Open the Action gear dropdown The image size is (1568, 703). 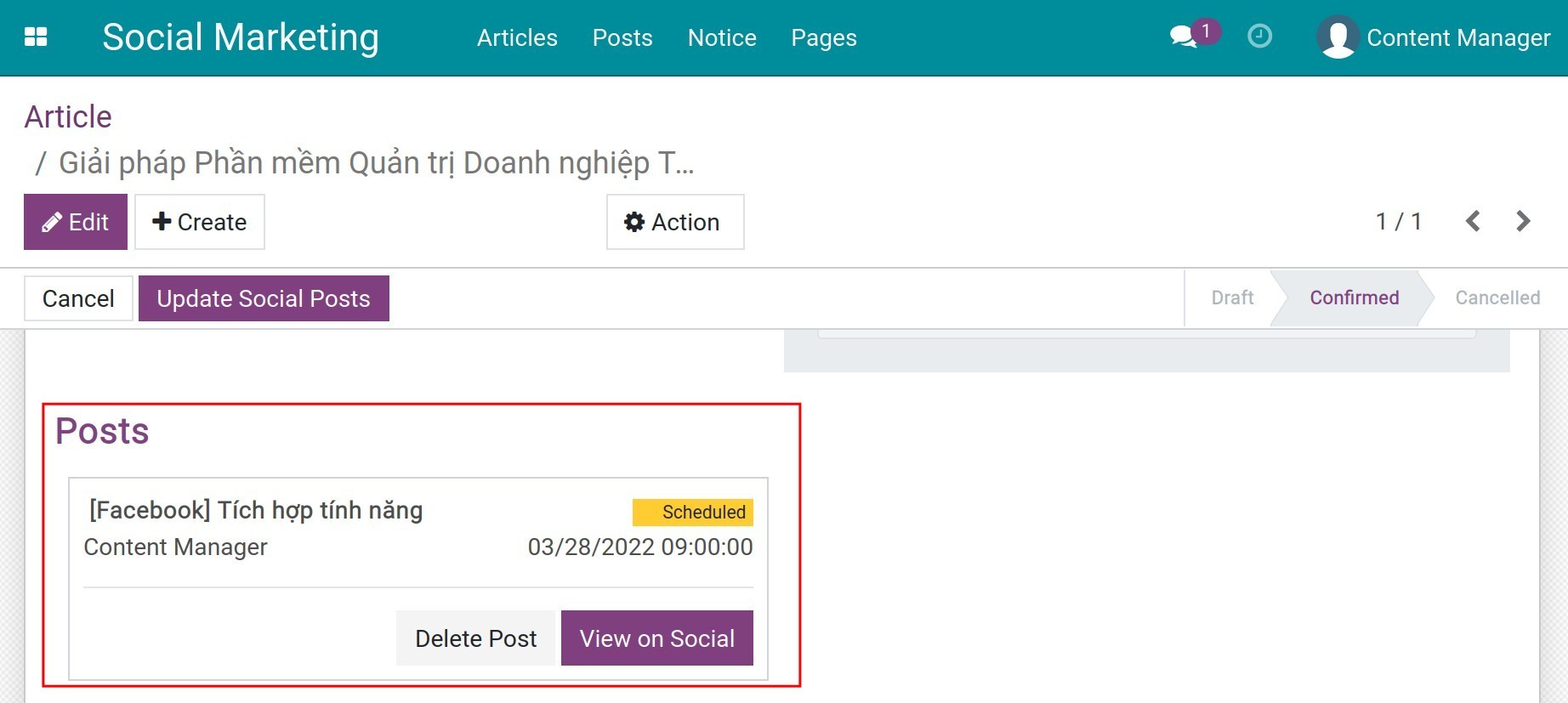point(674,222)
